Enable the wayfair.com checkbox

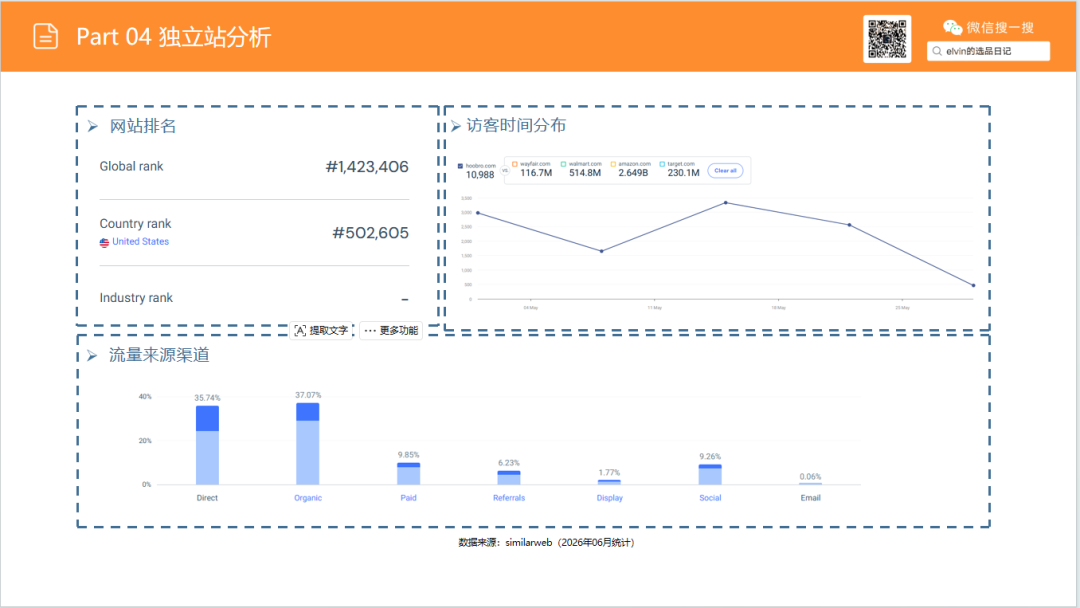coord(515,164)
